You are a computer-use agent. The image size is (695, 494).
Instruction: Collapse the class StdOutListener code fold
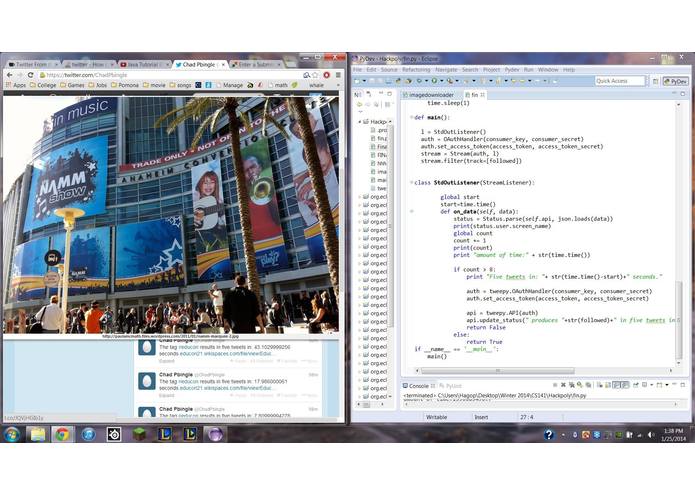pos(411,183)
